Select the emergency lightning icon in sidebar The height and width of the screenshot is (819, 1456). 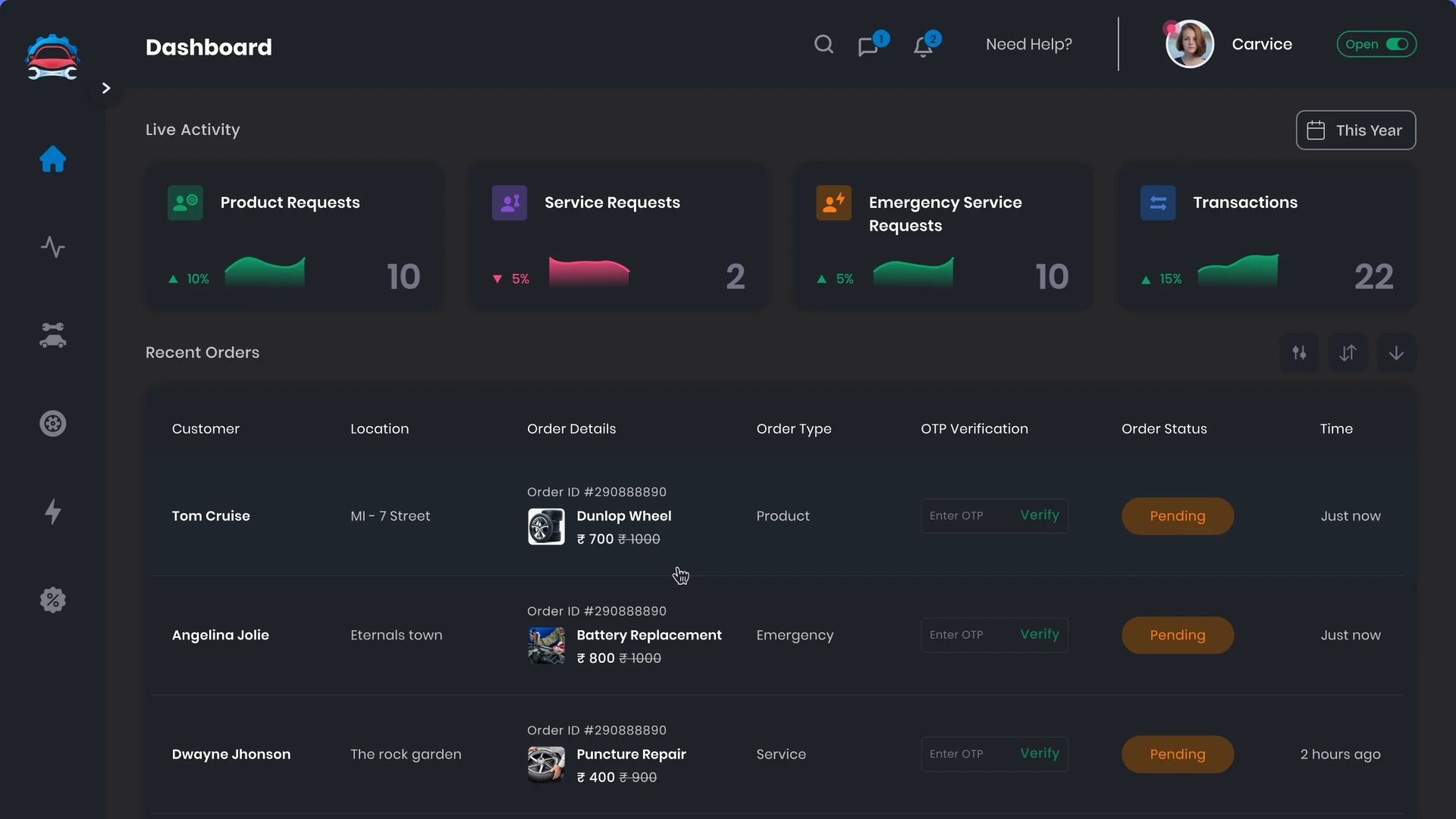coord(53,512)
